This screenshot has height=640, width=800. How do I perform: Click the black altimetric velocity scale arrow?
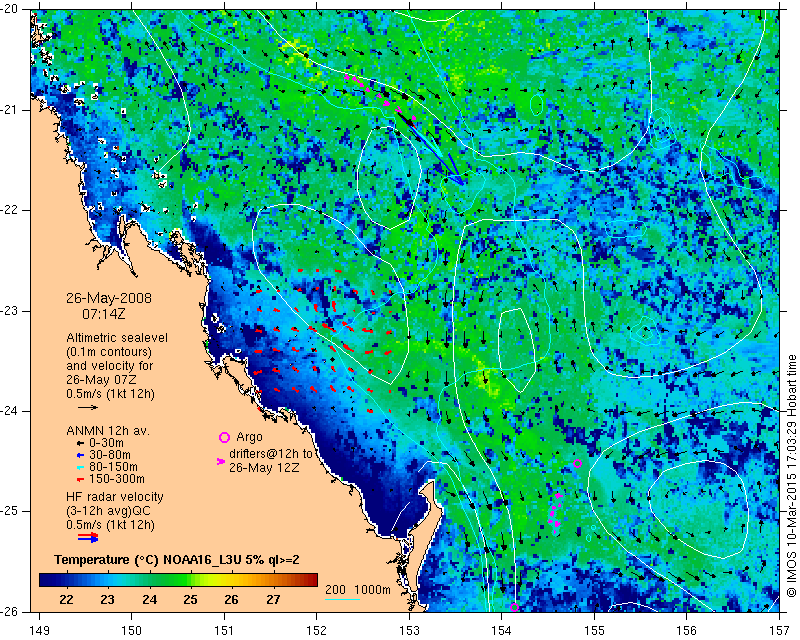[87, 407]
